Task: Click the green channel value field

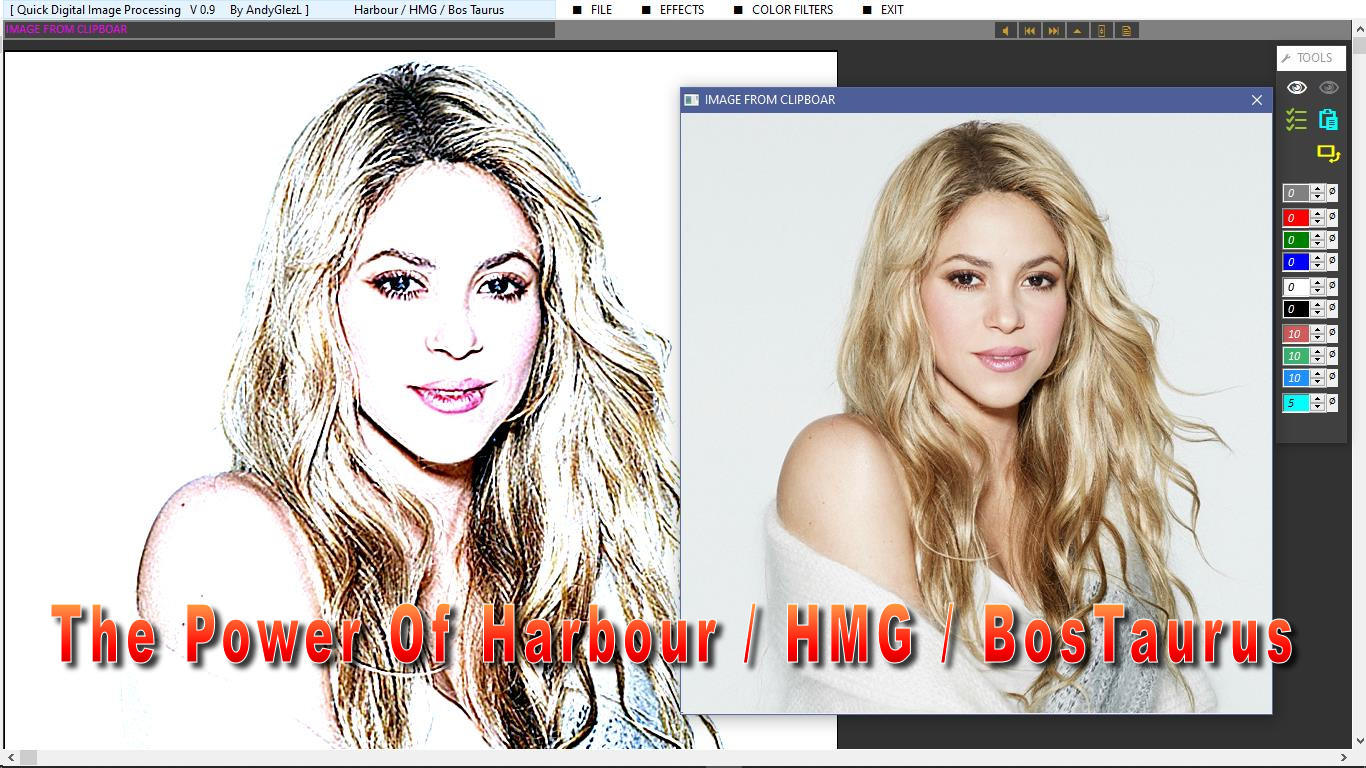Action: (x=1295, y=240)
